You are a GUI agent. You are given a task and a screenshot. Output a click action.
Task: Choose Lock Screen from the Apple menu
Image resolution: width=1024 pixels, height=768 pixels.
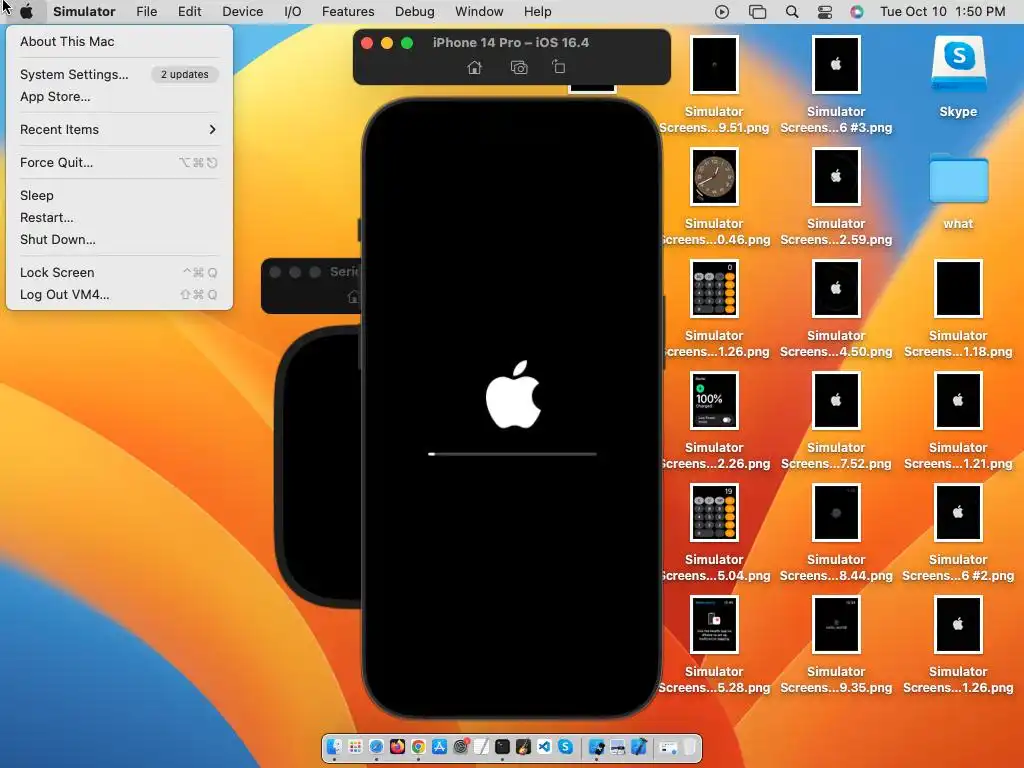118,272
